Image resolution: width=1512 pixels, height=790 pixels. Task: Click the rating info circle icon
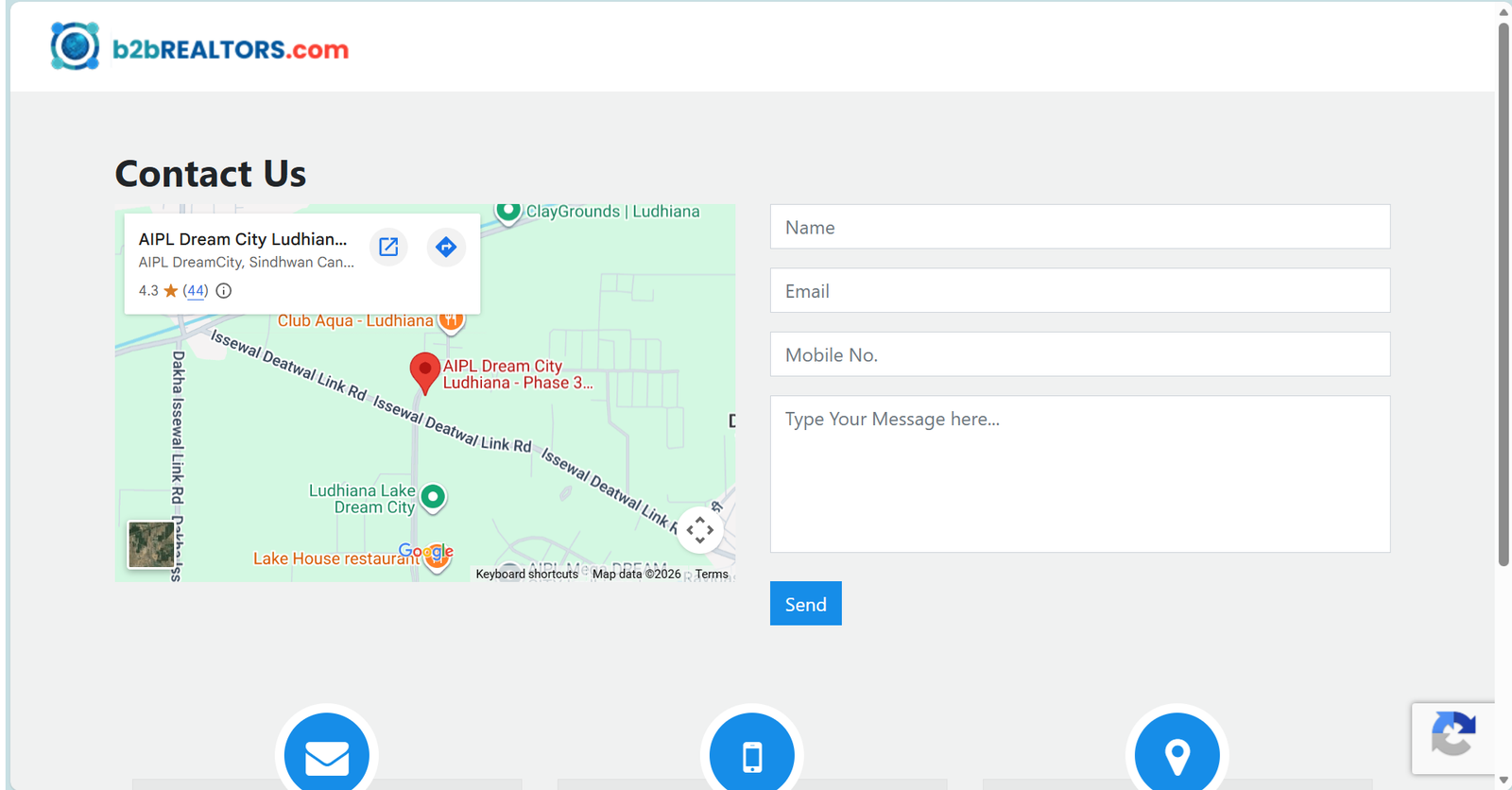click(x=224, y=291)
